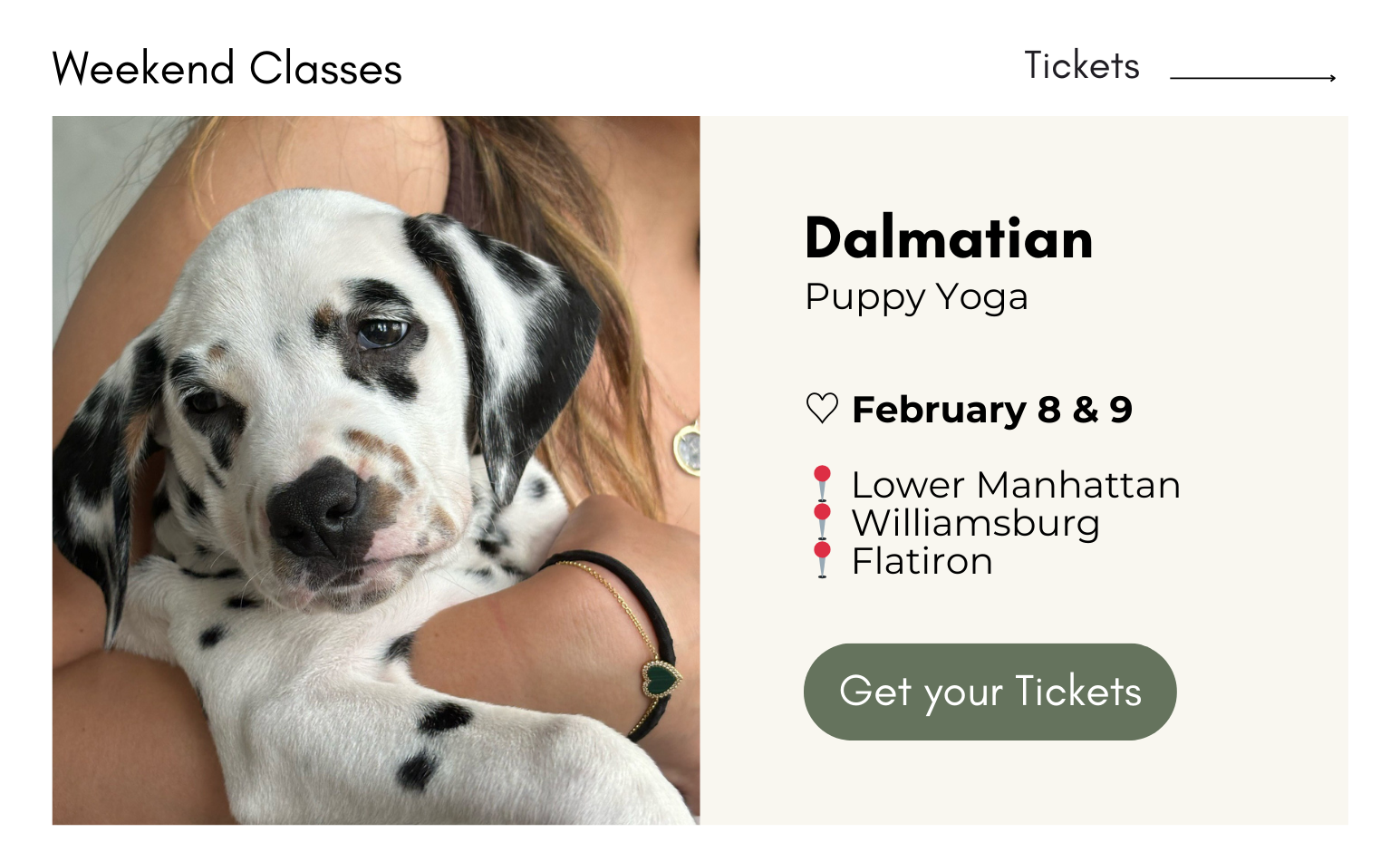
Task: Click the pin icon next to Lower Manhattan
Action: click(822, 484)
